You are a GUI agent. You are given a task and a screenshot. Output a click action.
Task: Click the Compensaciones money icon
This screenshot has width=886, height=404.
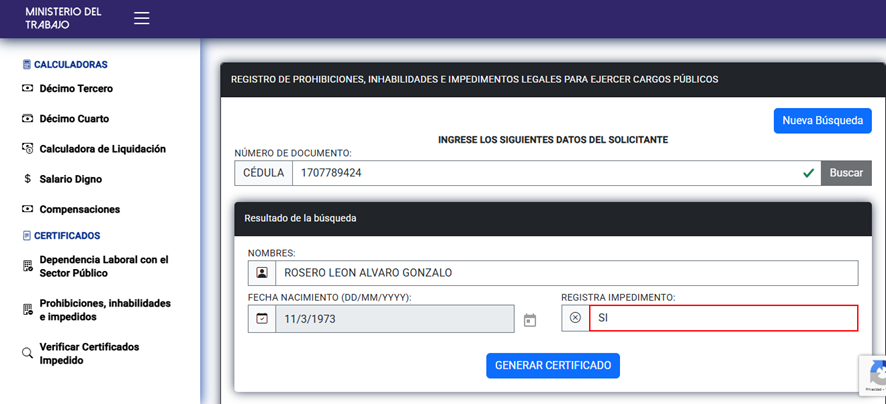tap(28, 210)
